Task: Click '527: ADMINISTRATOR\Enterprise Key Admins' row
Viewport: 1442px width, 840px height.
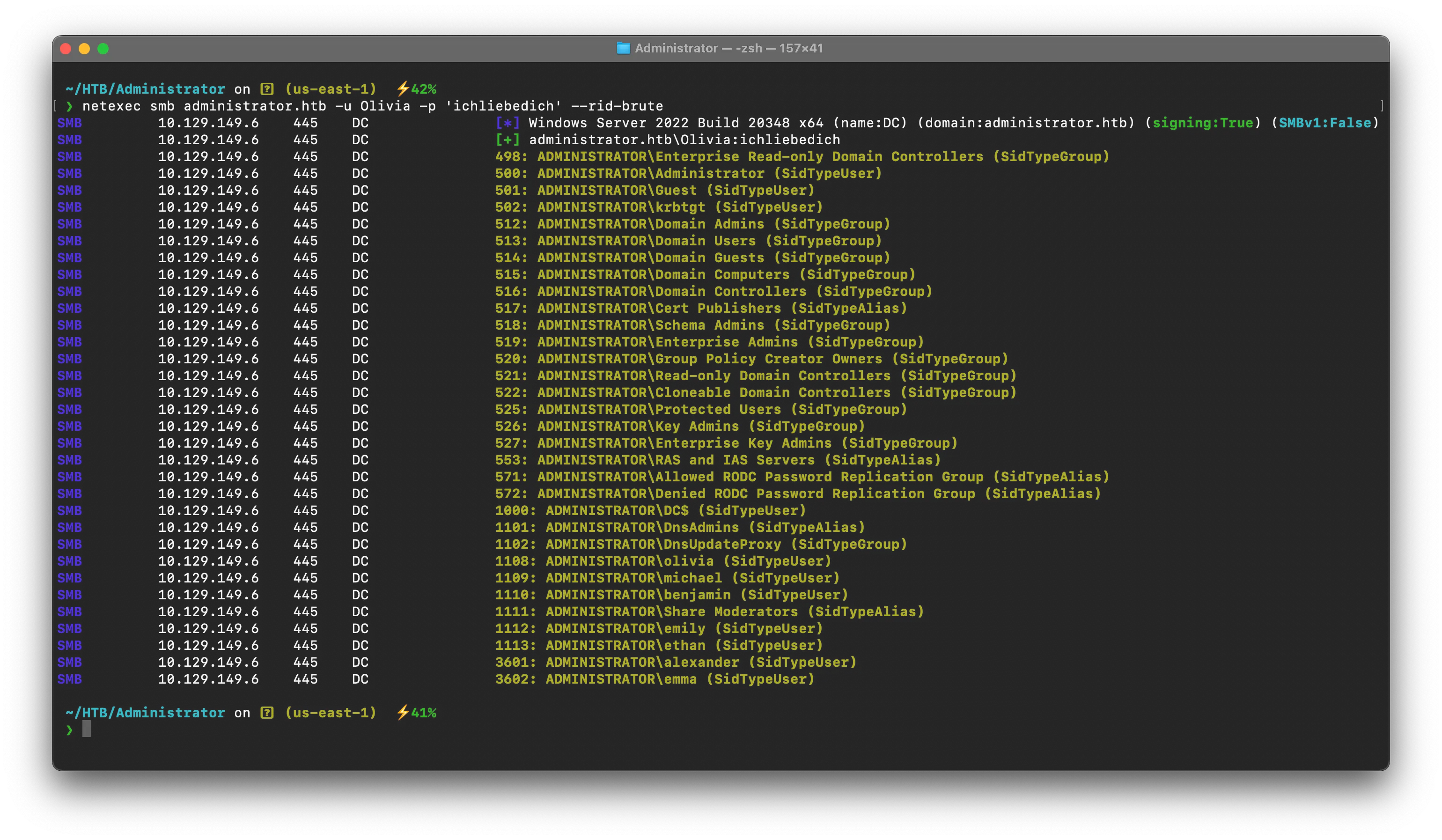Action: pyautogui.click(x=727, y=443)
